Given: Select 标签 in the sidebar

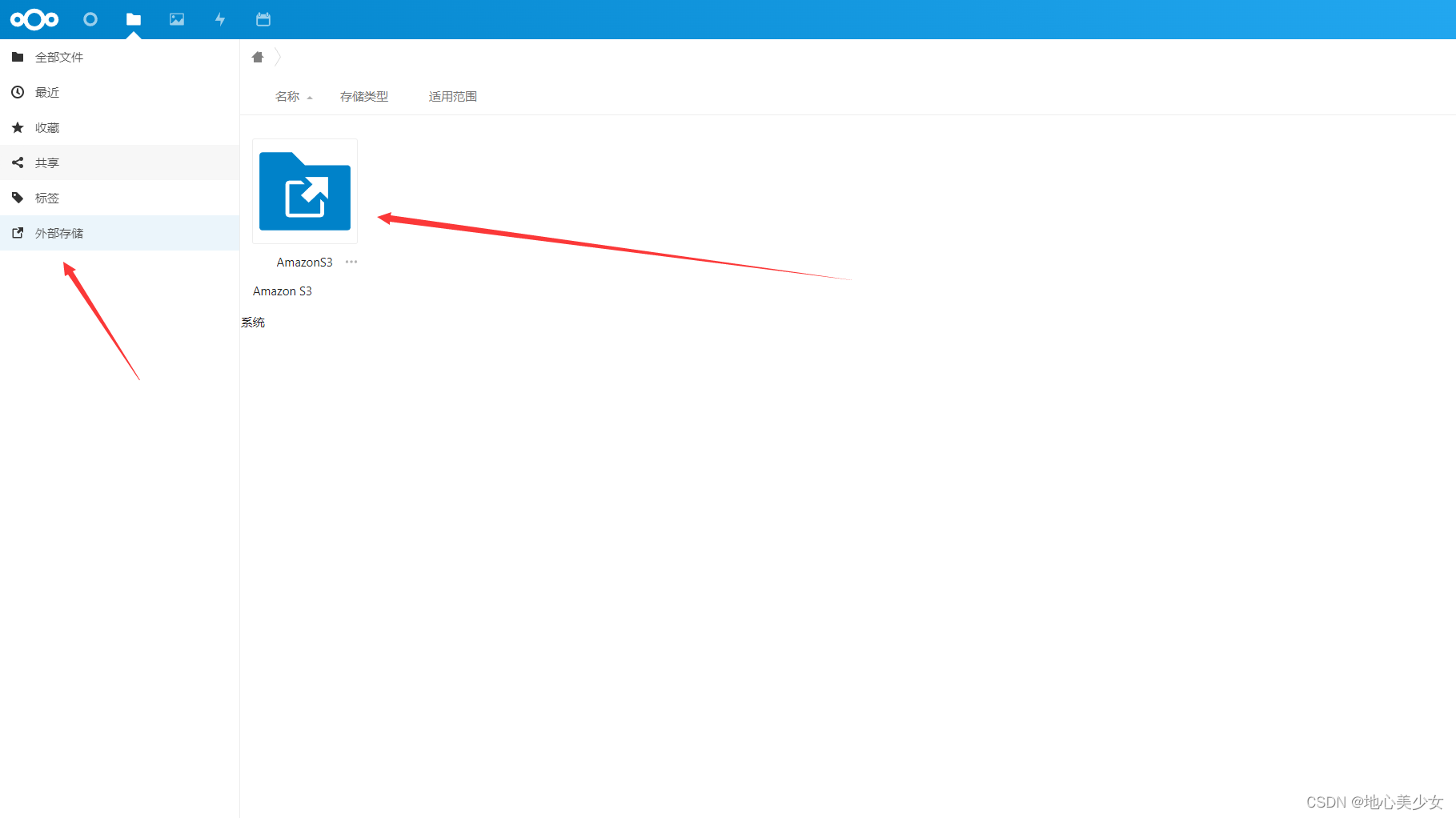Looking at the screenshot, I should click(120, 198).
